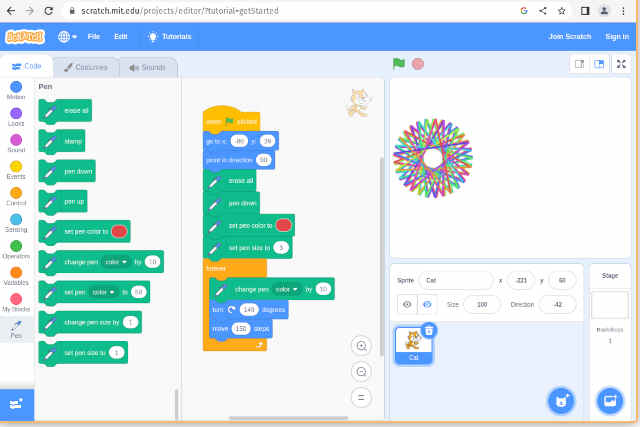Click point in direction value field

[264, 160]
